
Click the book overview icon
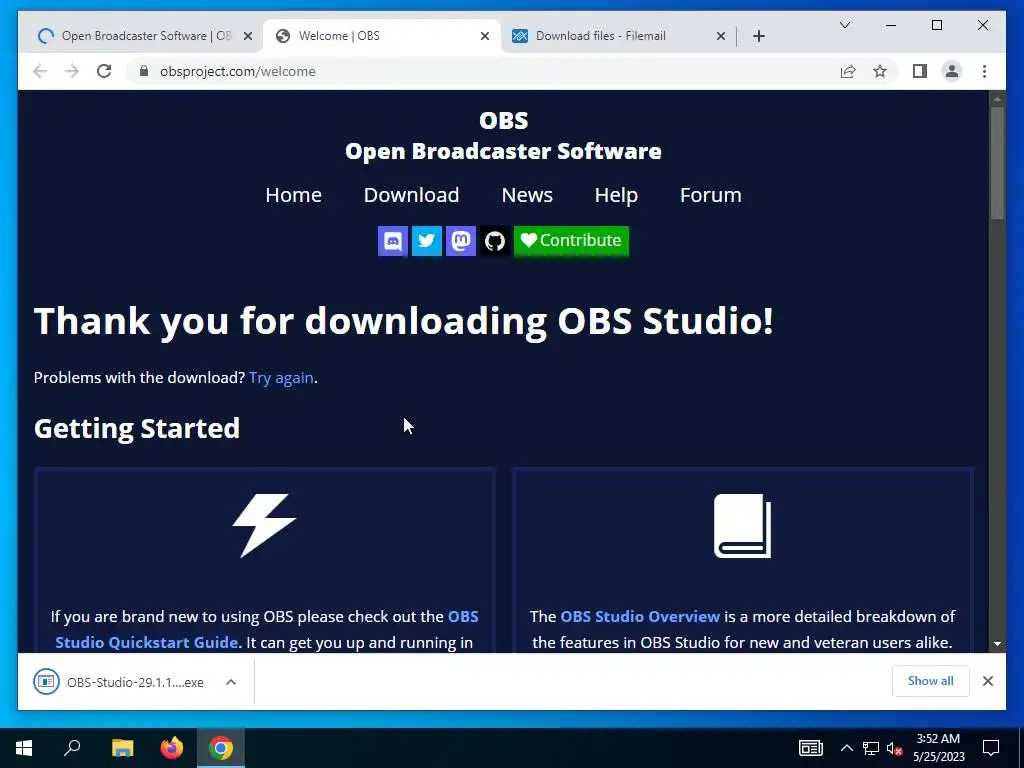pos(743,526)
